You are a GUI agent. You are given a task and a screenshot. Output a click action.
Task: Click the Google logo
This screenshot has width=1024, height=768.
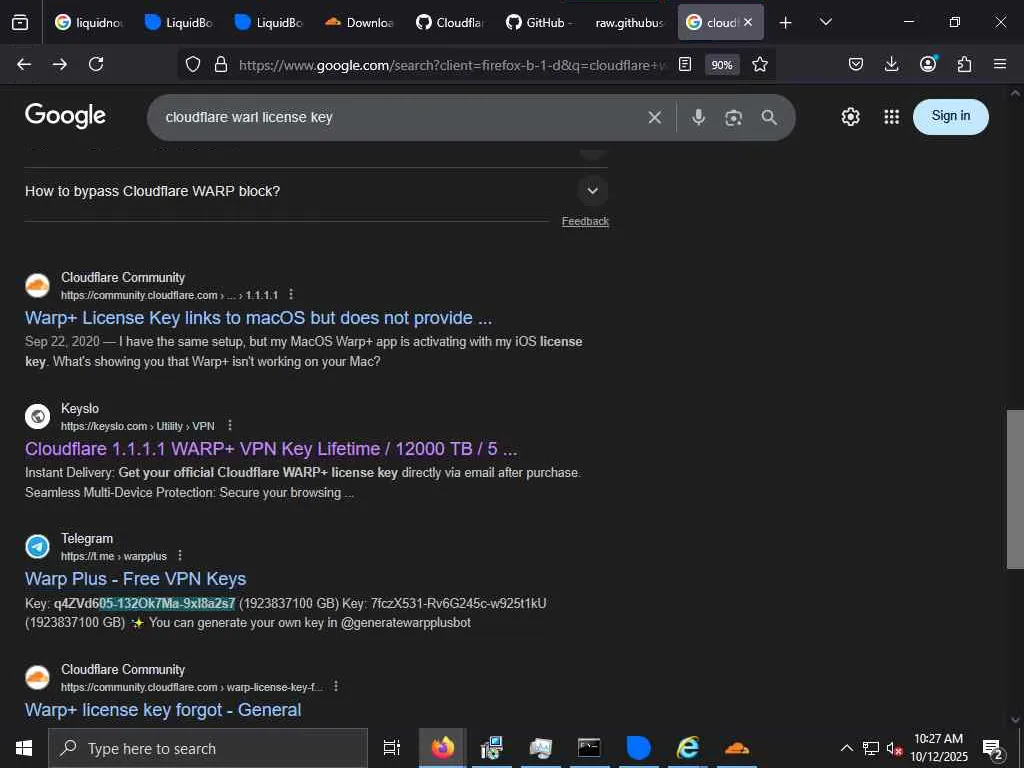(65, 116)
